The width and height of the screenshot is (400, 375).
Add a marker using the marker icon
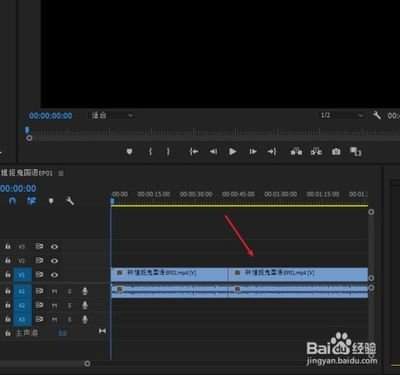129,152
